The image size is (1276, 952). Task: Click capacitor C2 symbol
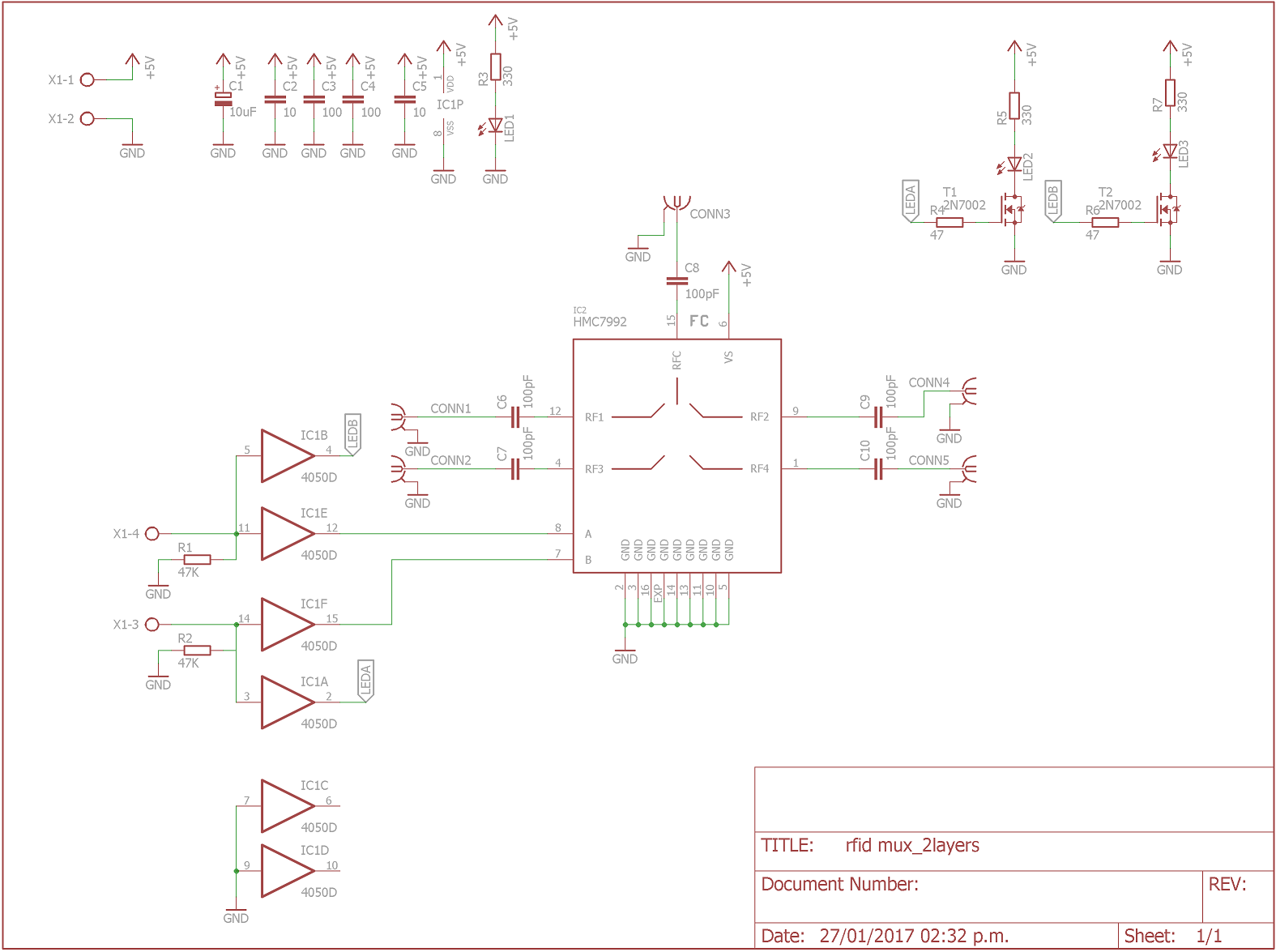point(275,100)
